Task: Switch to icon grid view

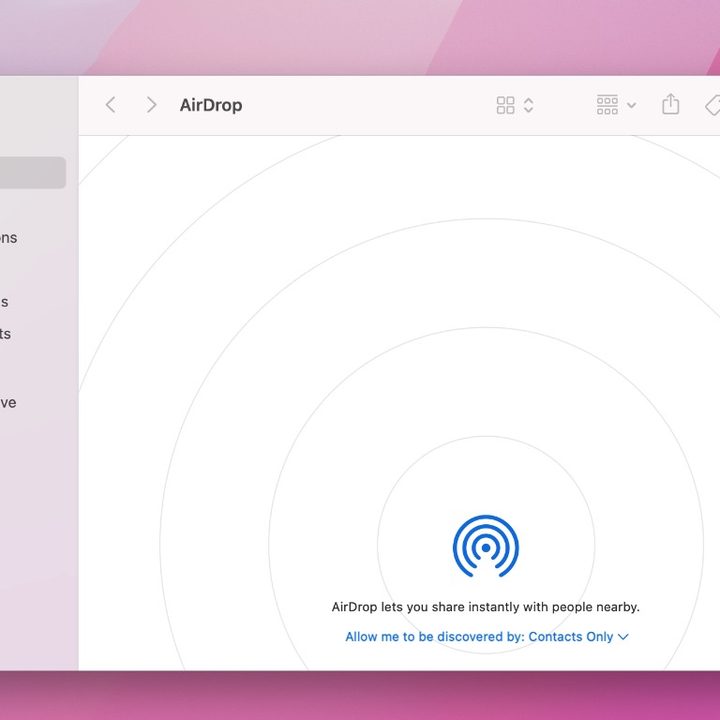Action: point(506,105)
